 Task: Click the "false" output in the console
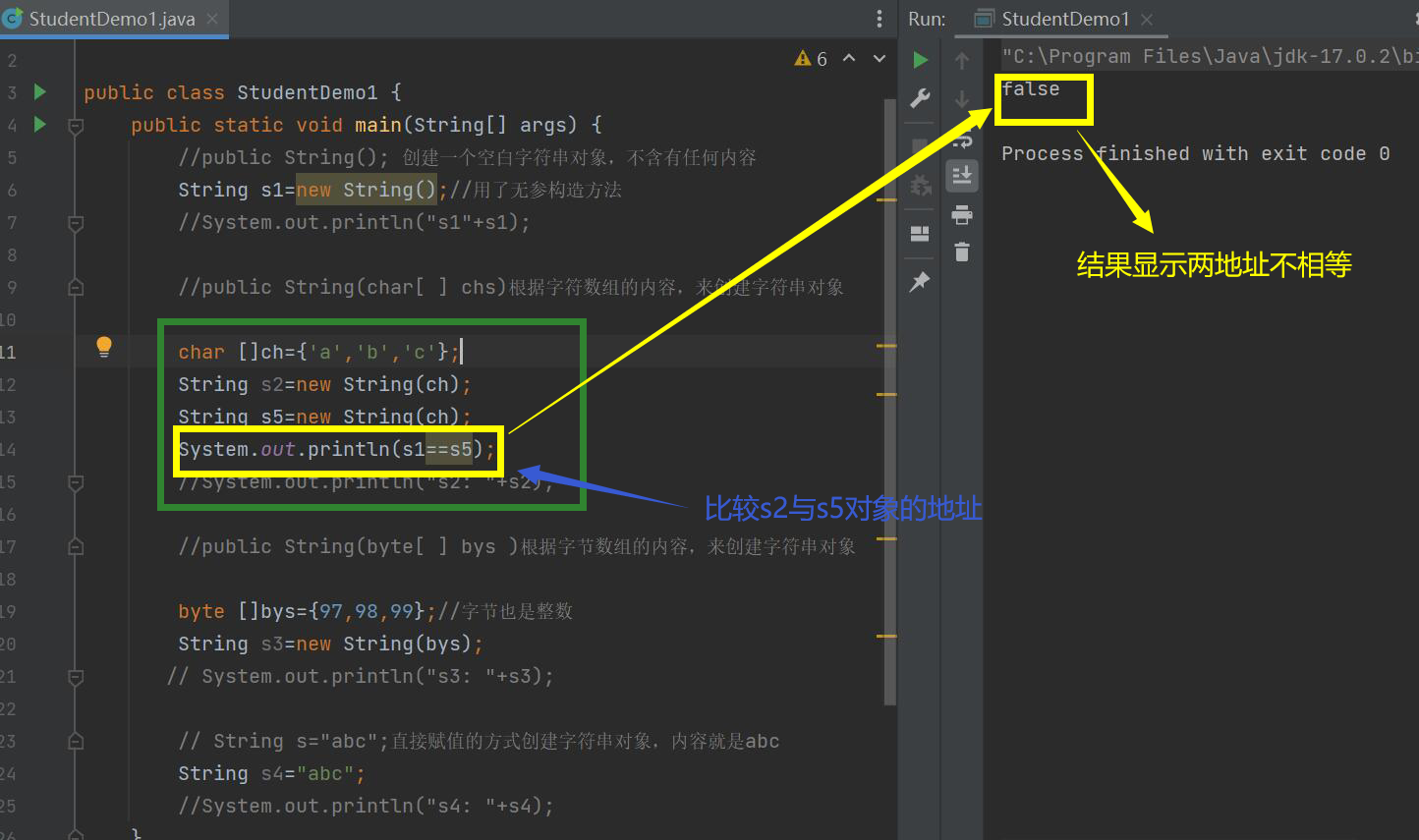coord(1031,89)
